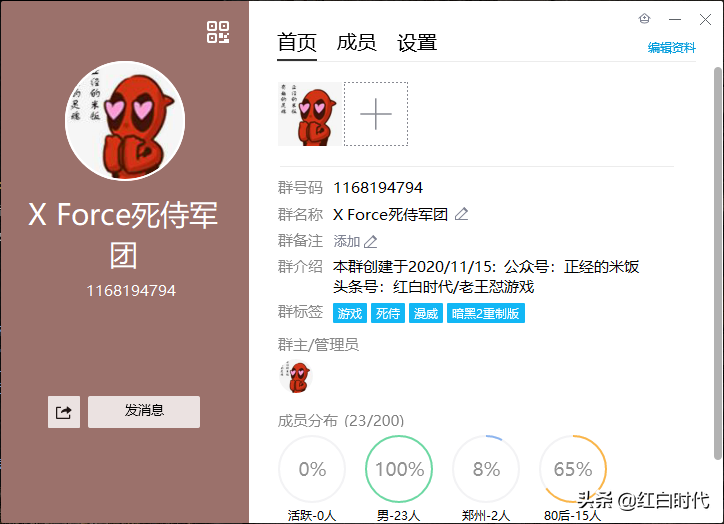This screenshot has height=524, width=724.
Task: Click the 男-23人 label
Action: click(x=398, y=515)
